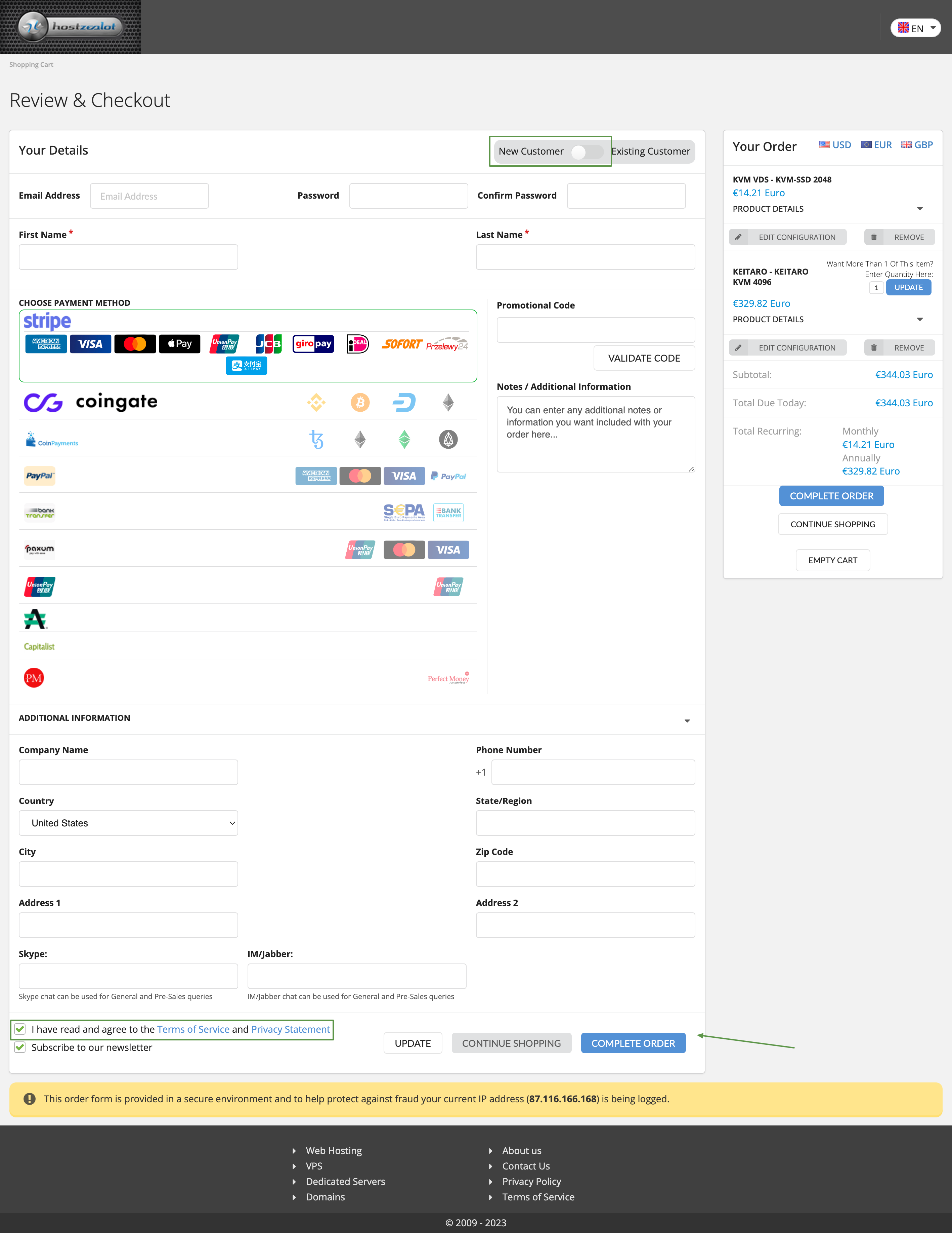This screenshot has width=952, height=1234.
Task: Click trash icon to remove Keitaro KVM 4096
Action: click(x=873, y=347)
